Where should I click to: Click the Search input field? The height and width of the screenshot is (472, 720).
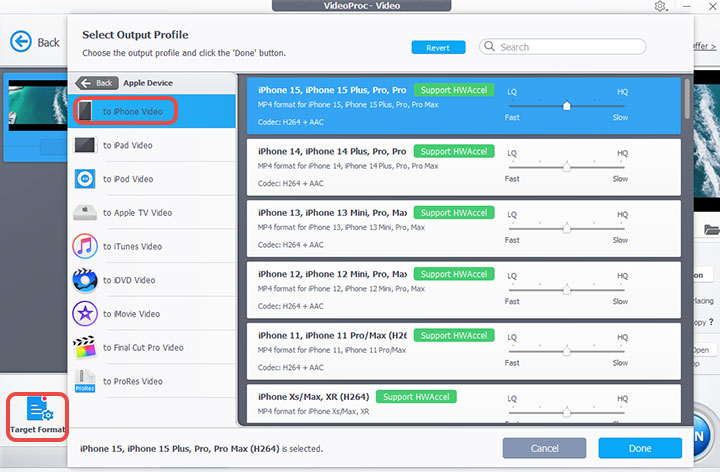click(562, 46)
